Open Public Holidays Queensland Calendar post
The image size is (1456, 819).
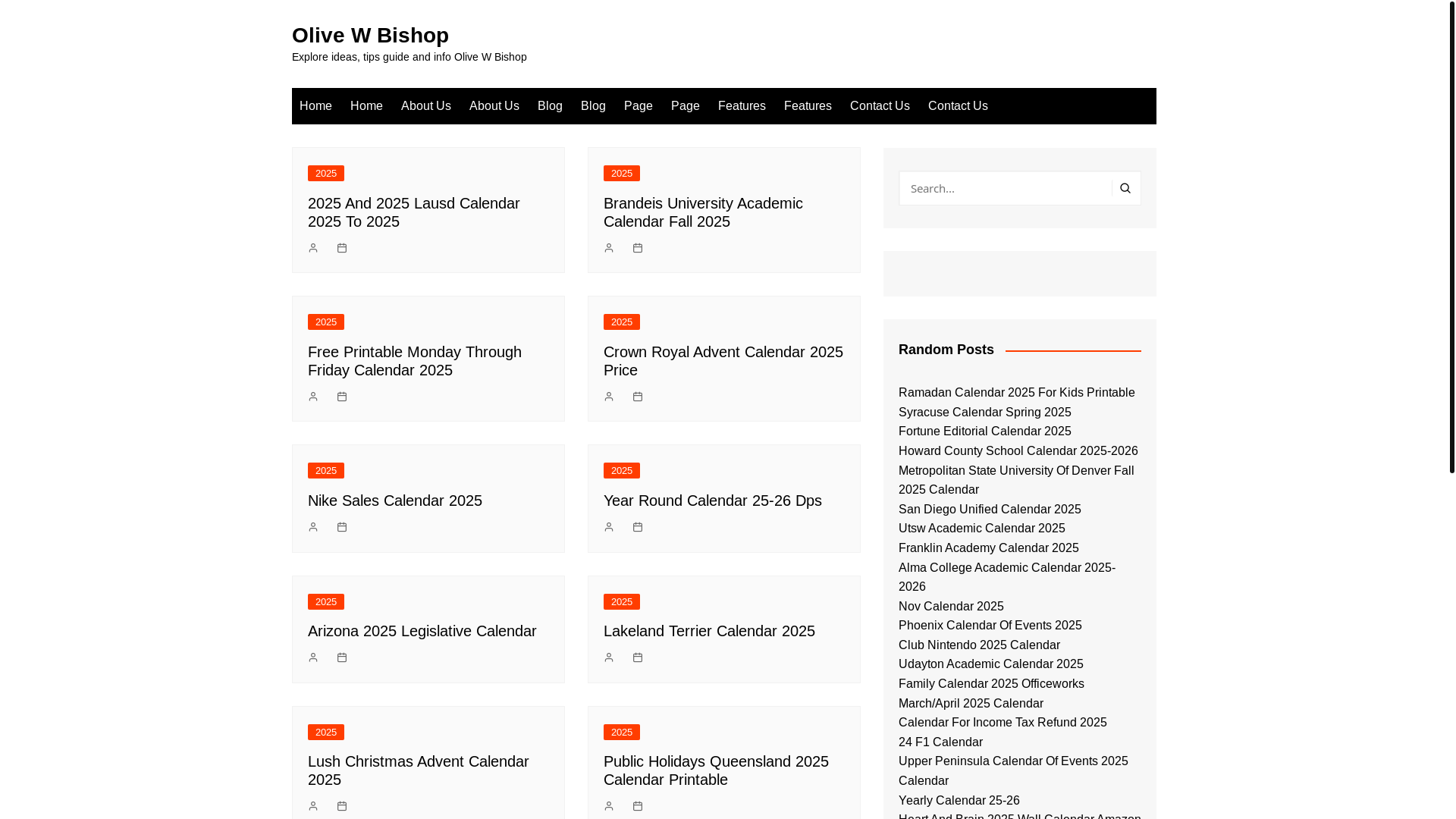716,770
